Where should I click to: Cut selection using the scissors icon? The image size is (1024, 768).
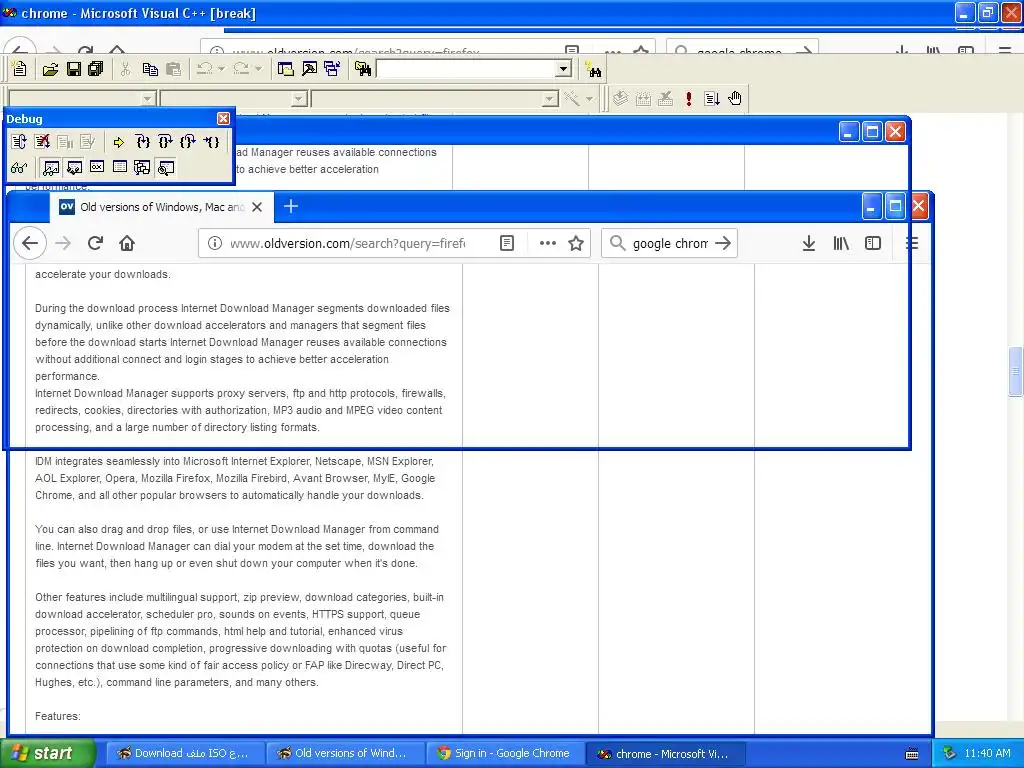coord(125,69)
